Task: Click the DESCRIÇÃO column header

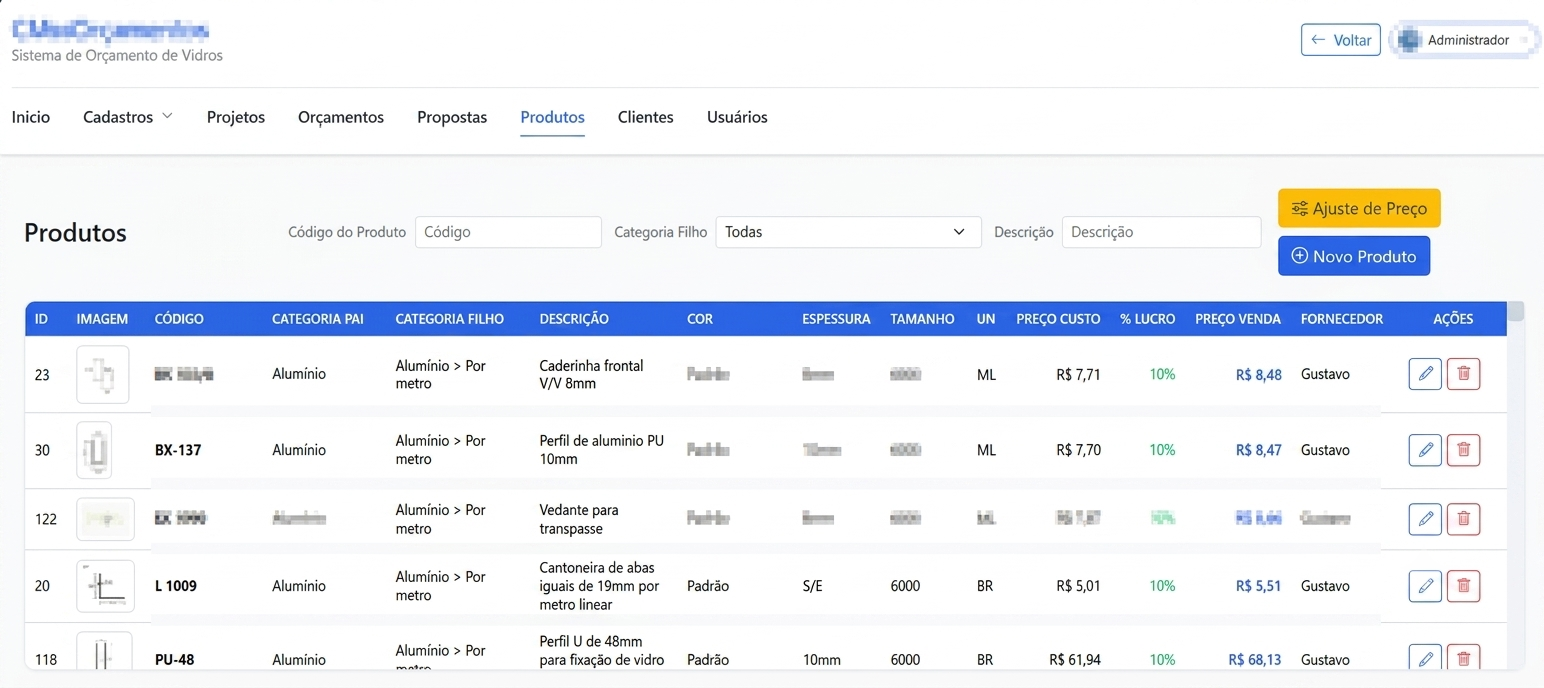Action: 574,319
